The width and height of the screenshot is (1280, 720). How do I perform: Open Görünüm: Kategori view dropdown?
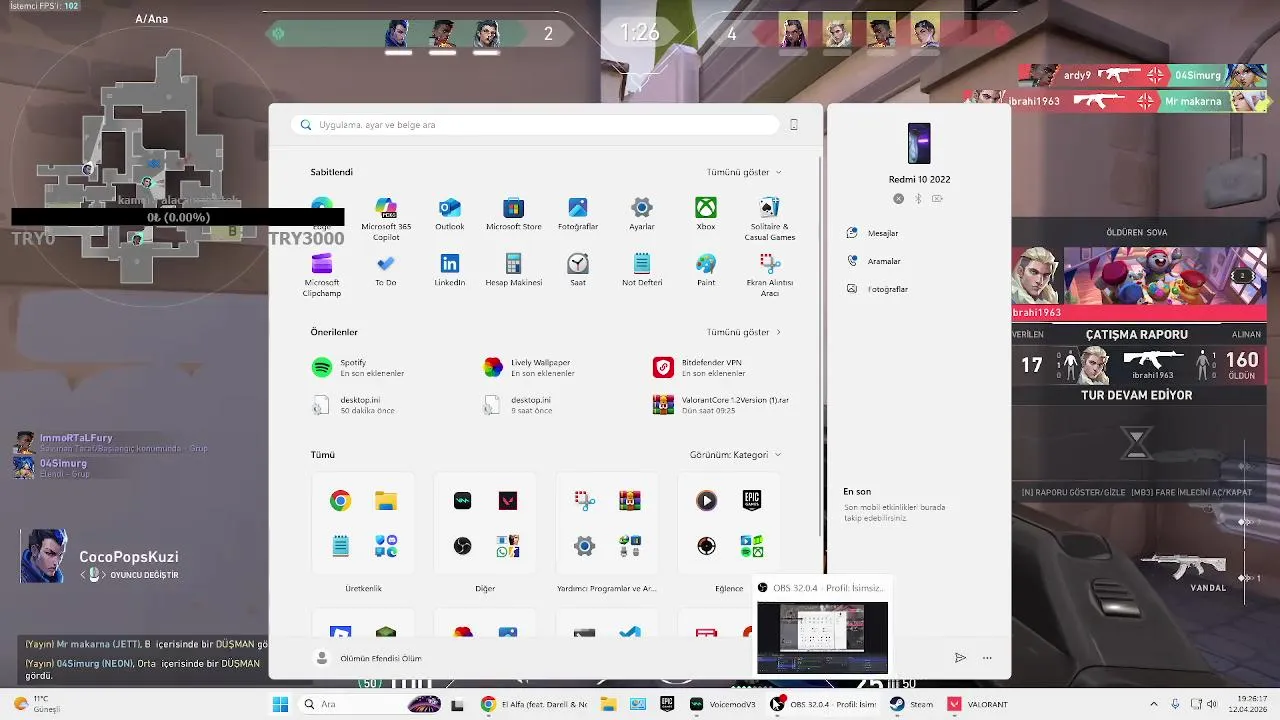click(735, 454)
